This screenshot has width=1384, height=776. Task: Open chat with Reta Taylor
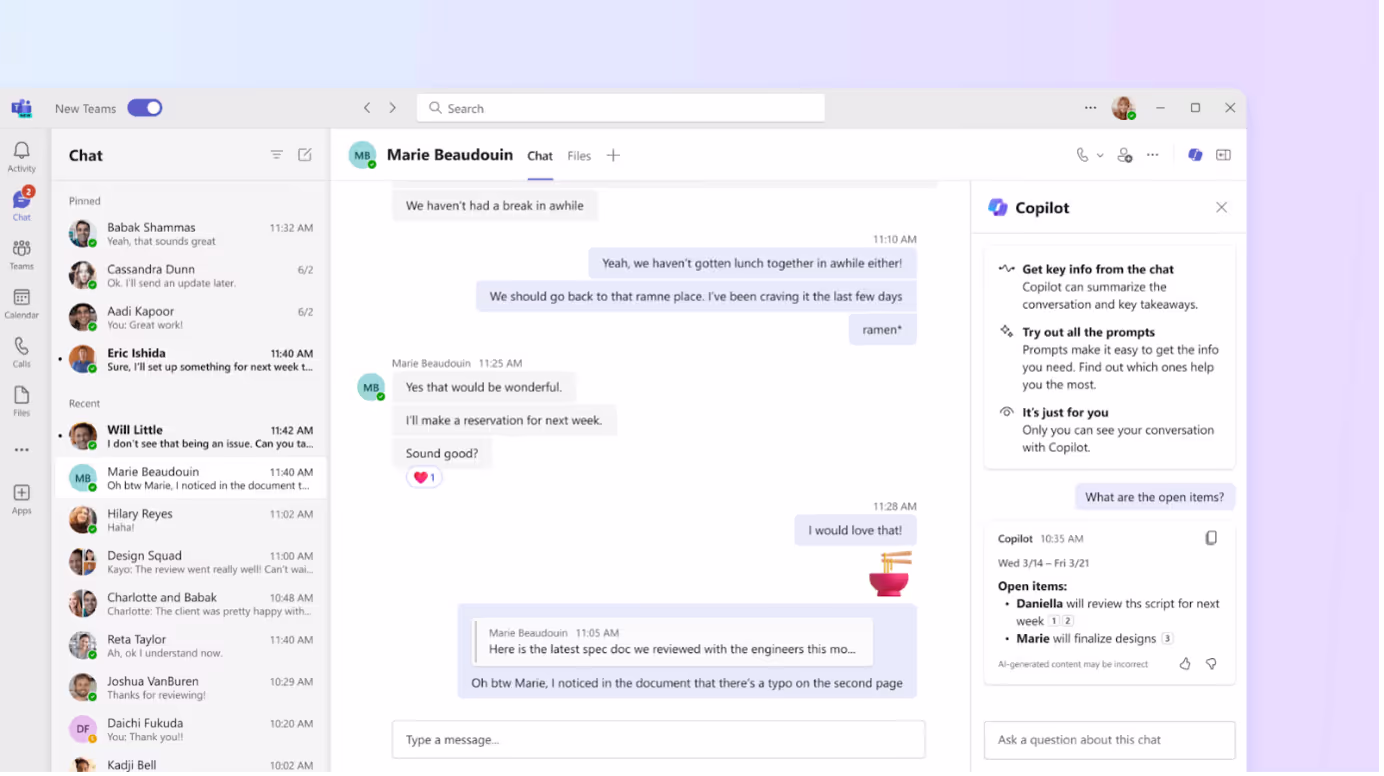click(190, 647)
